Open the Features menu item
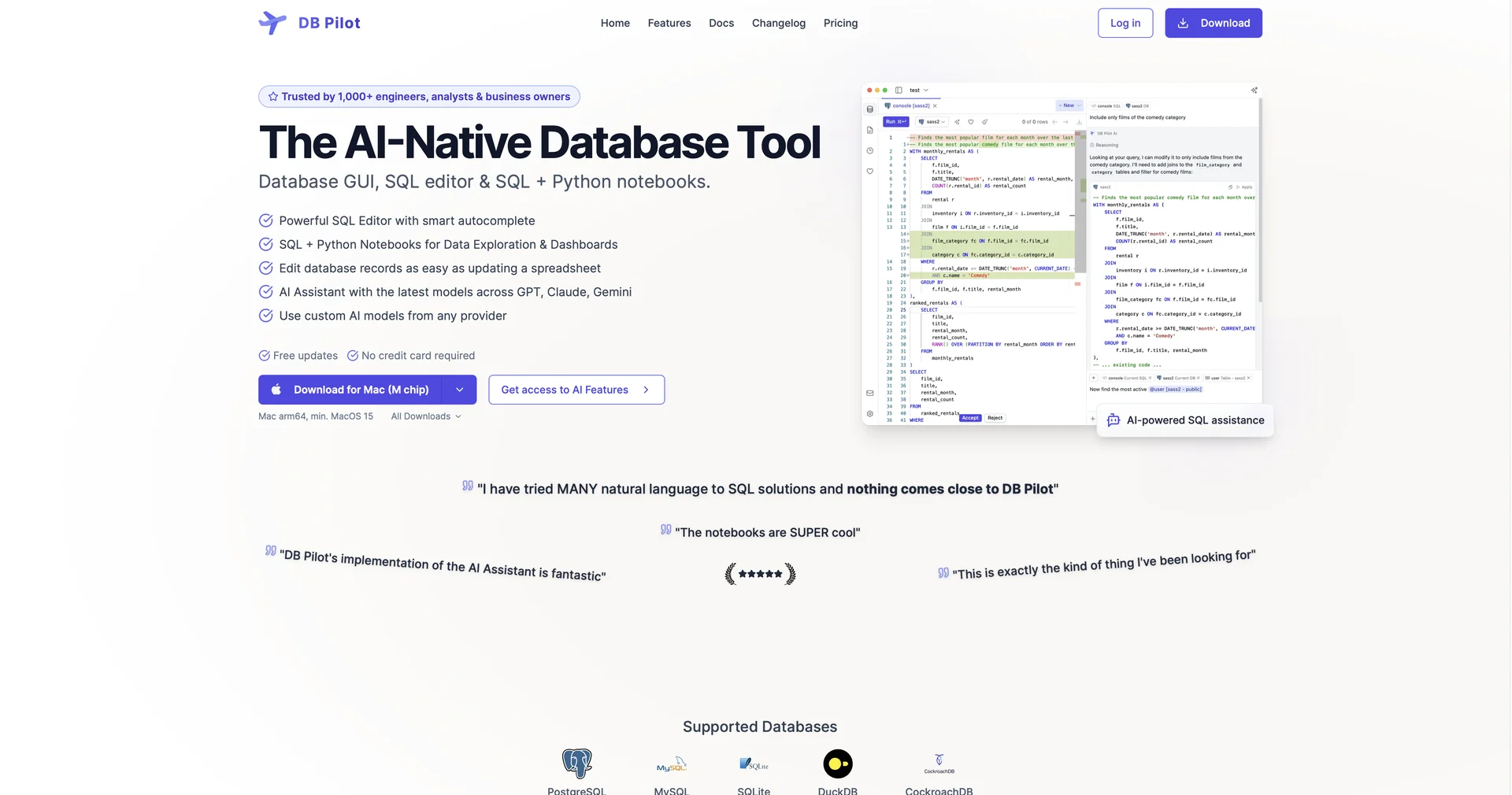Viewport: 1512px width, 795px height. tap(669, 23)
